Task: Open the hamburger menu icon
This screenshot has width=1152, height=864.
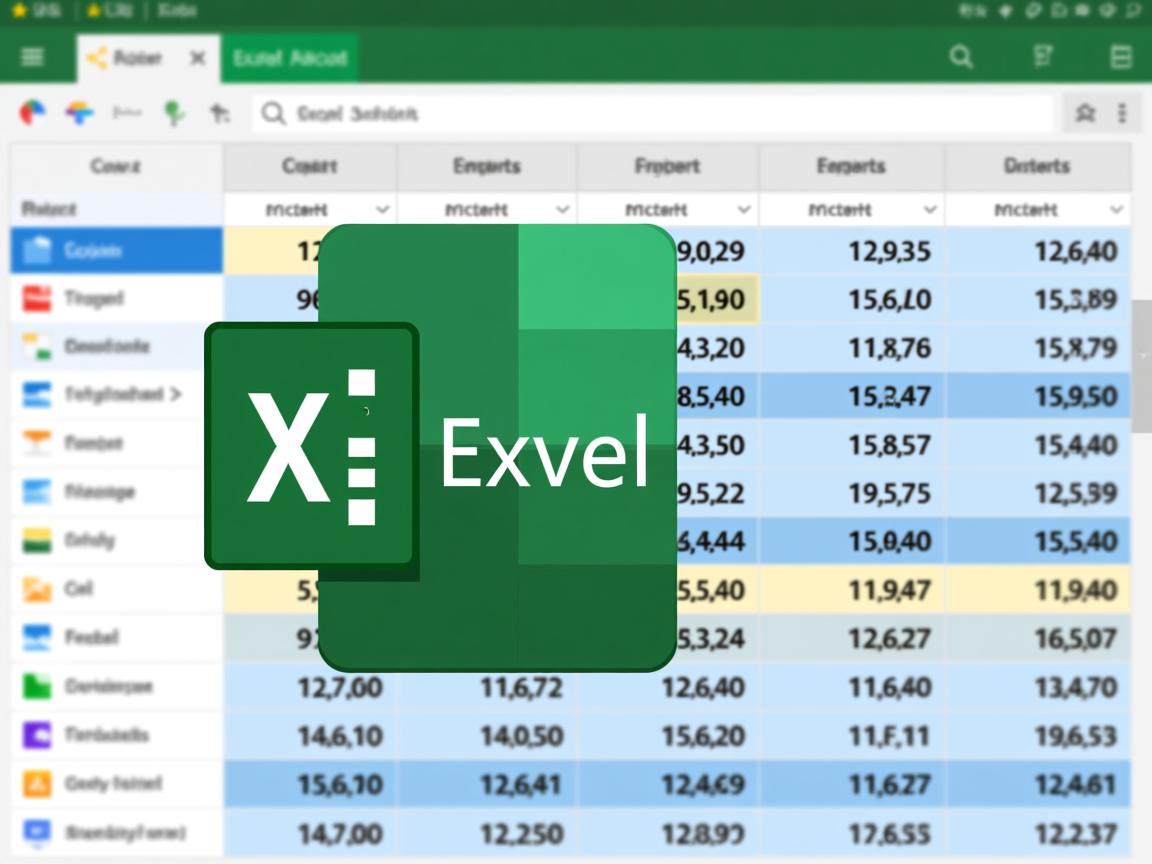Action: point(34,57)
